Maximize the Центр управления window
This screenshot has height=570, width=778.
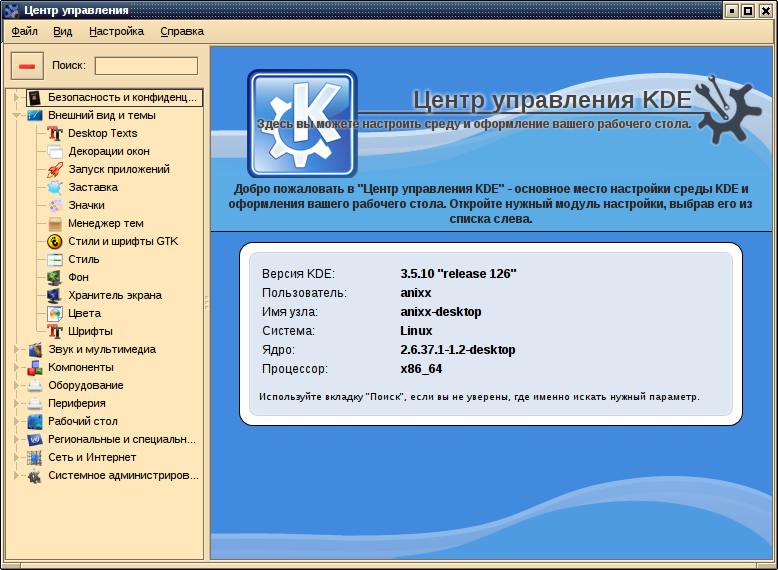[748, 10]
